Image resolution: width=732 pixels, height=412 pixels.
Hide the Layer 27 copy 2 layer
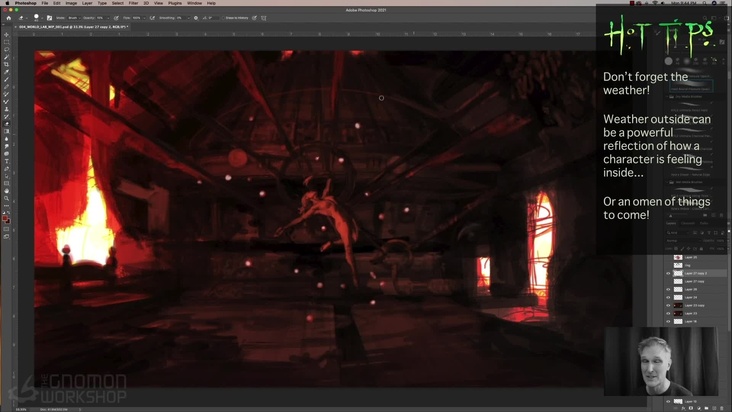(668, 273)
